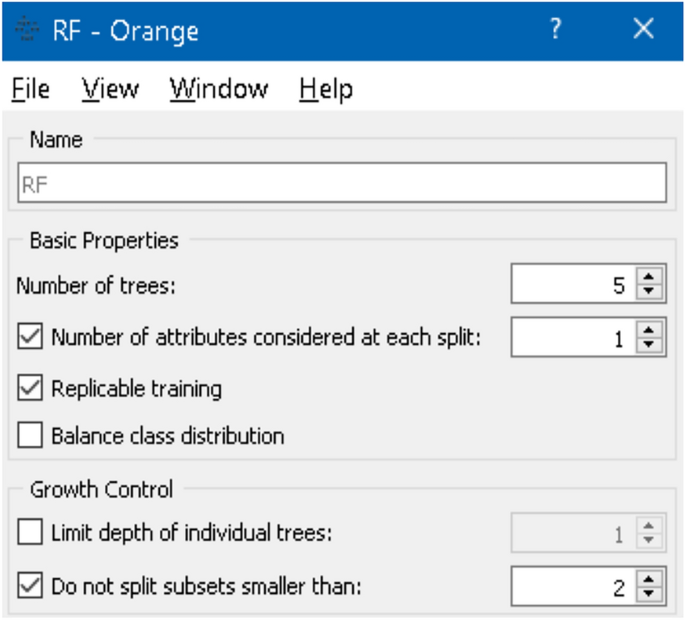685x620 pixels.
Task: Decrease attributes per split with down arrow
Action: tap(650, 345)
